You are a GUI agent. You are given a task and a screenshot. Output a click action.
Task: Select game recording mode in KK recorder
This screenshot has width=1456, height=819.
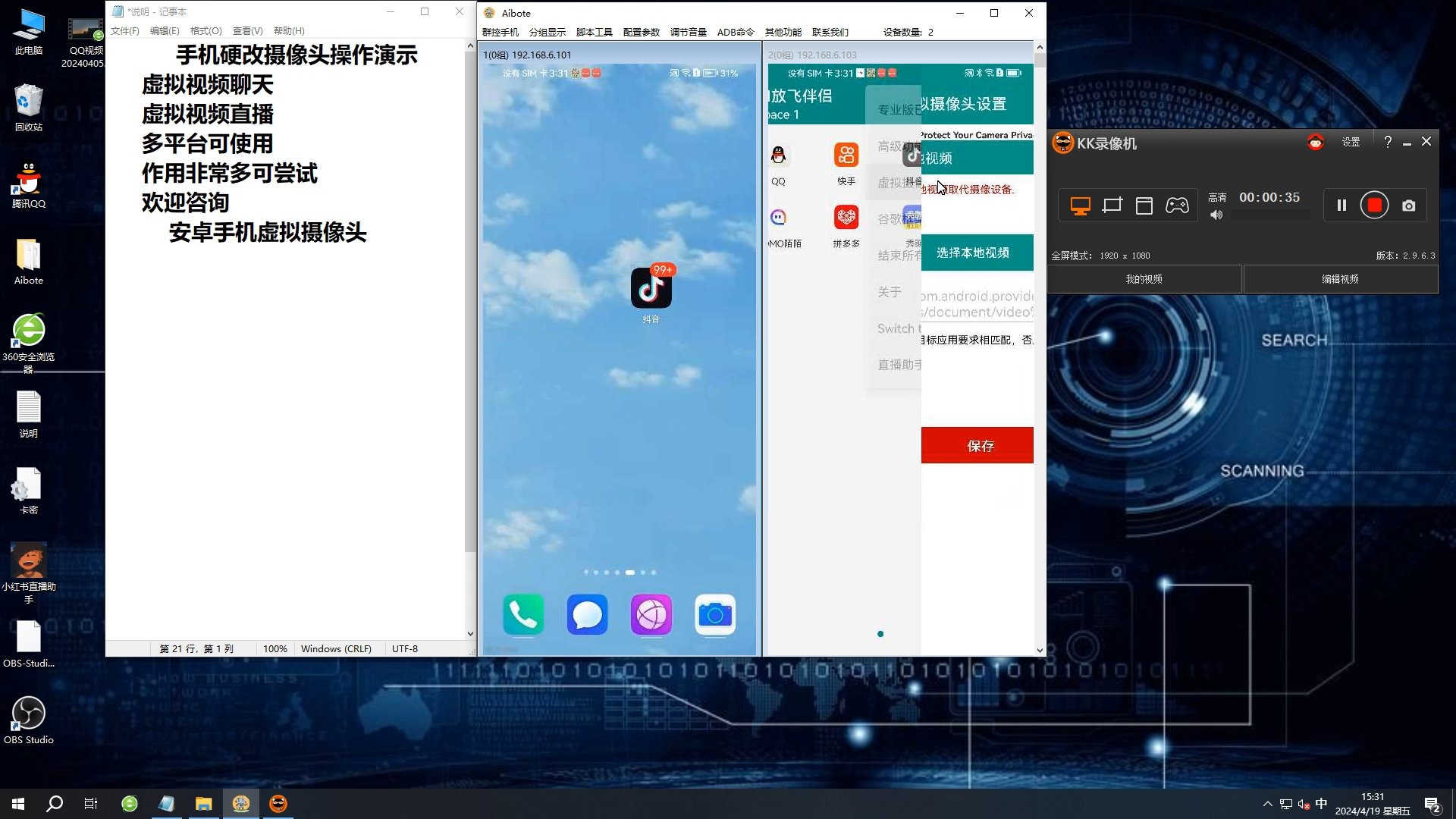(1177, 206)
